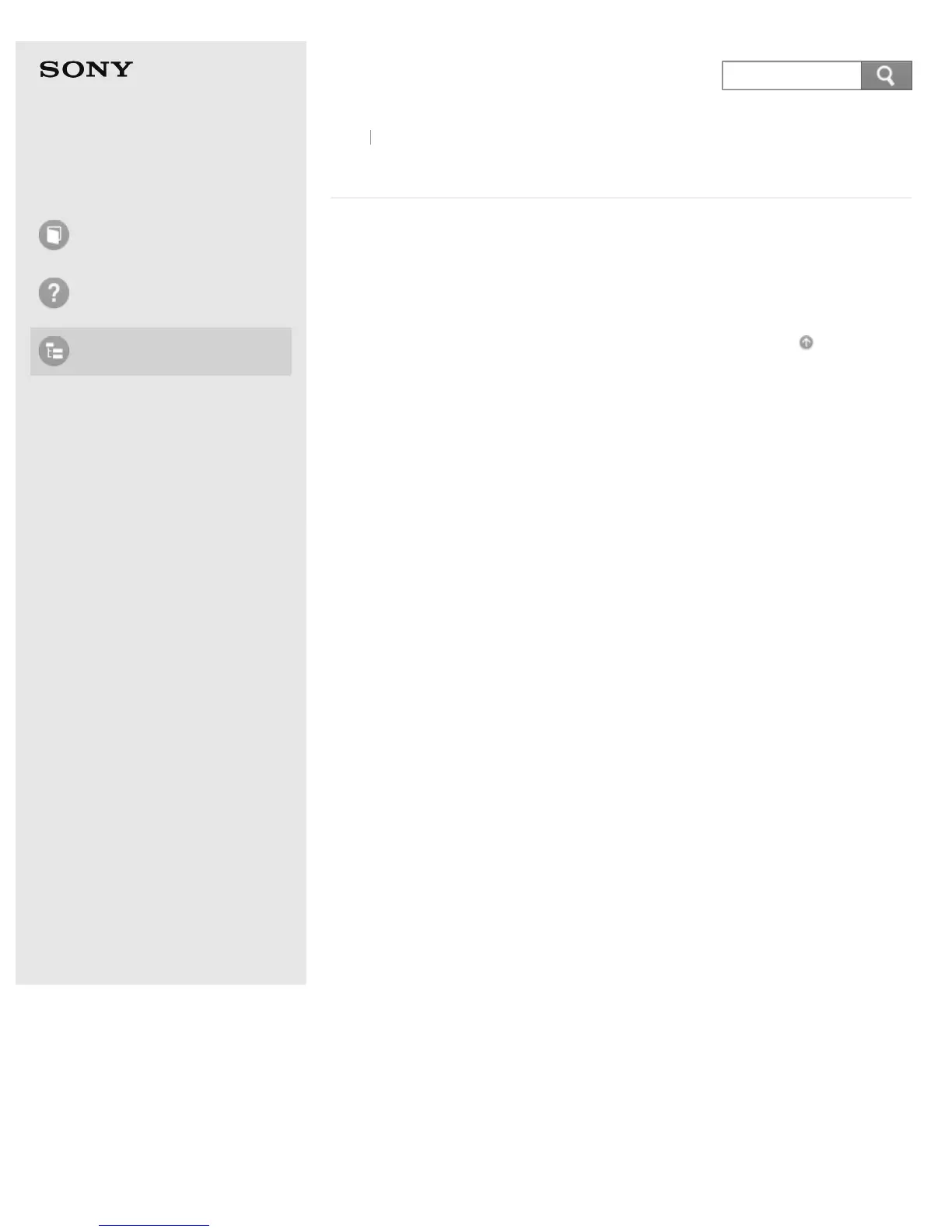Select the highlighted sidebar menu row
The height and width of the screenshot is (1232, 952).
tap(161, 352)
